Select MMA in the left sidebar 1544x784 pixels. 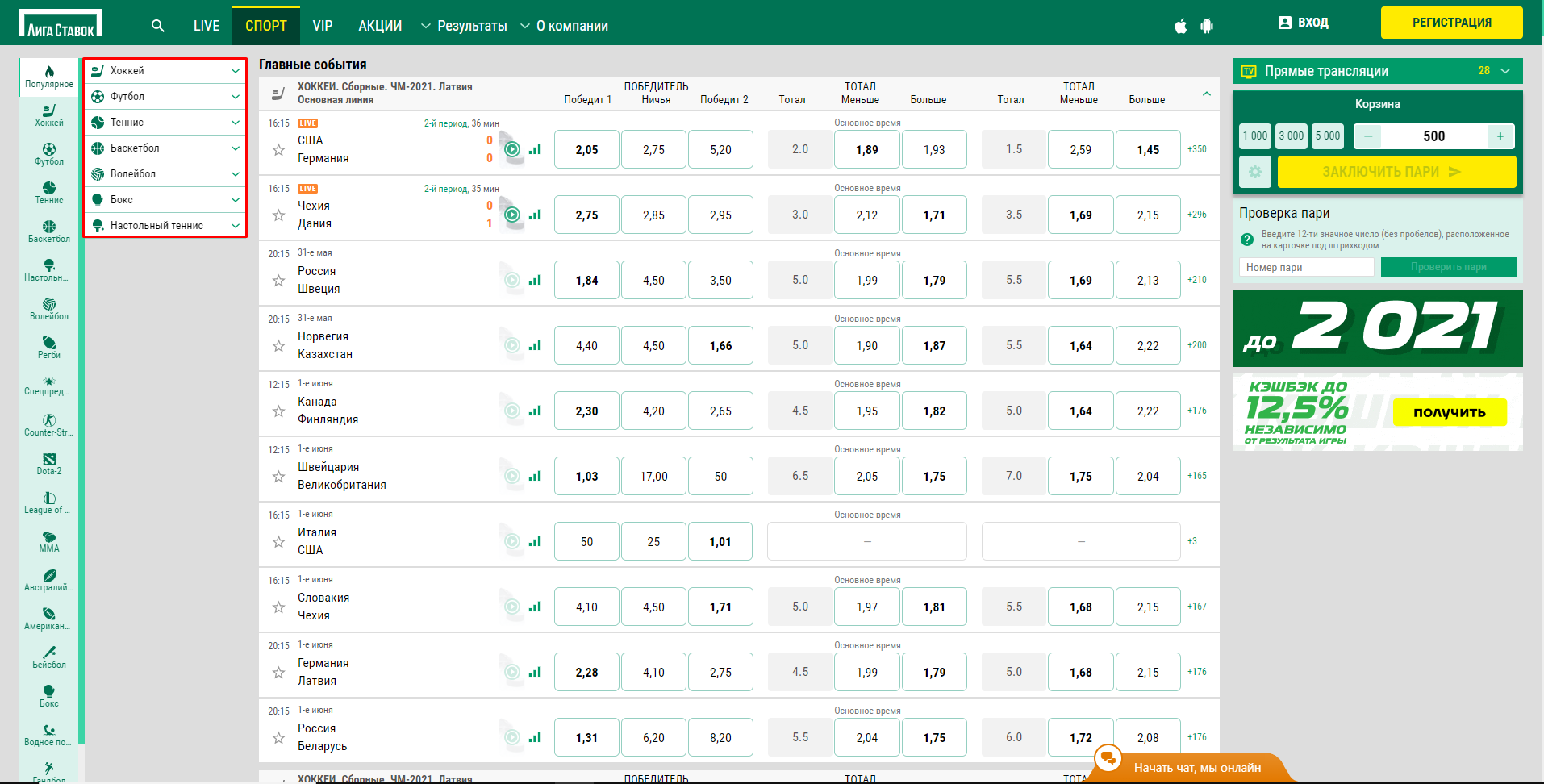tap(49, 541)
